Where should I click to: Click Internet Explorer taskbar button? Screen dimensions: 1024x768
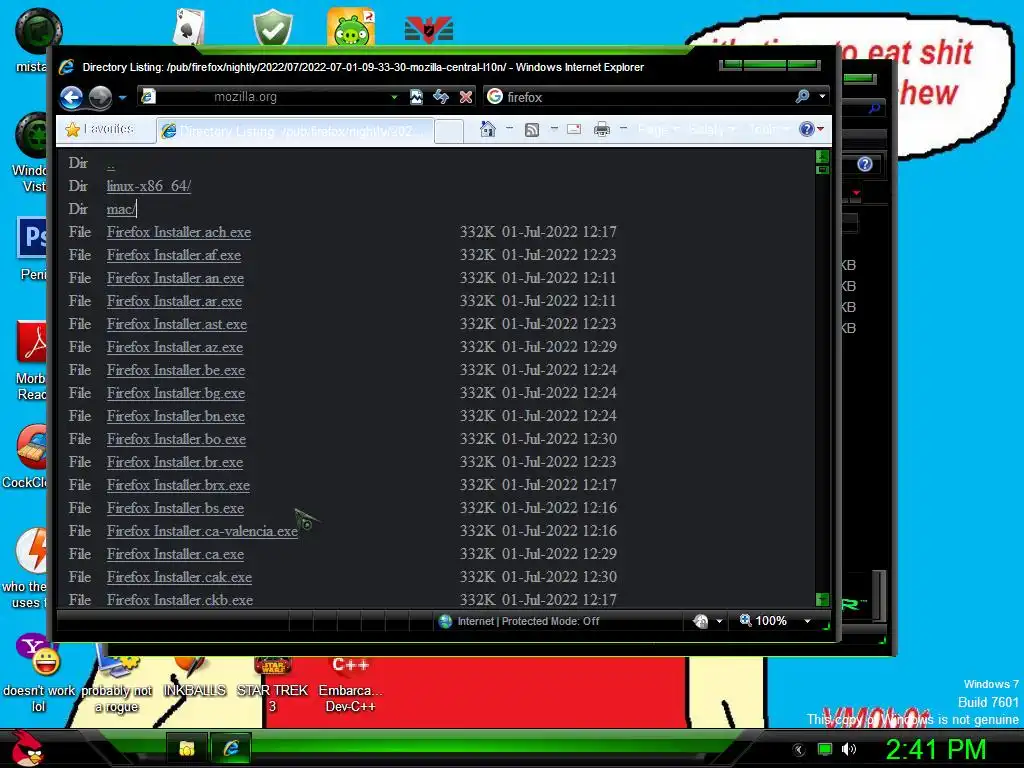231,748
